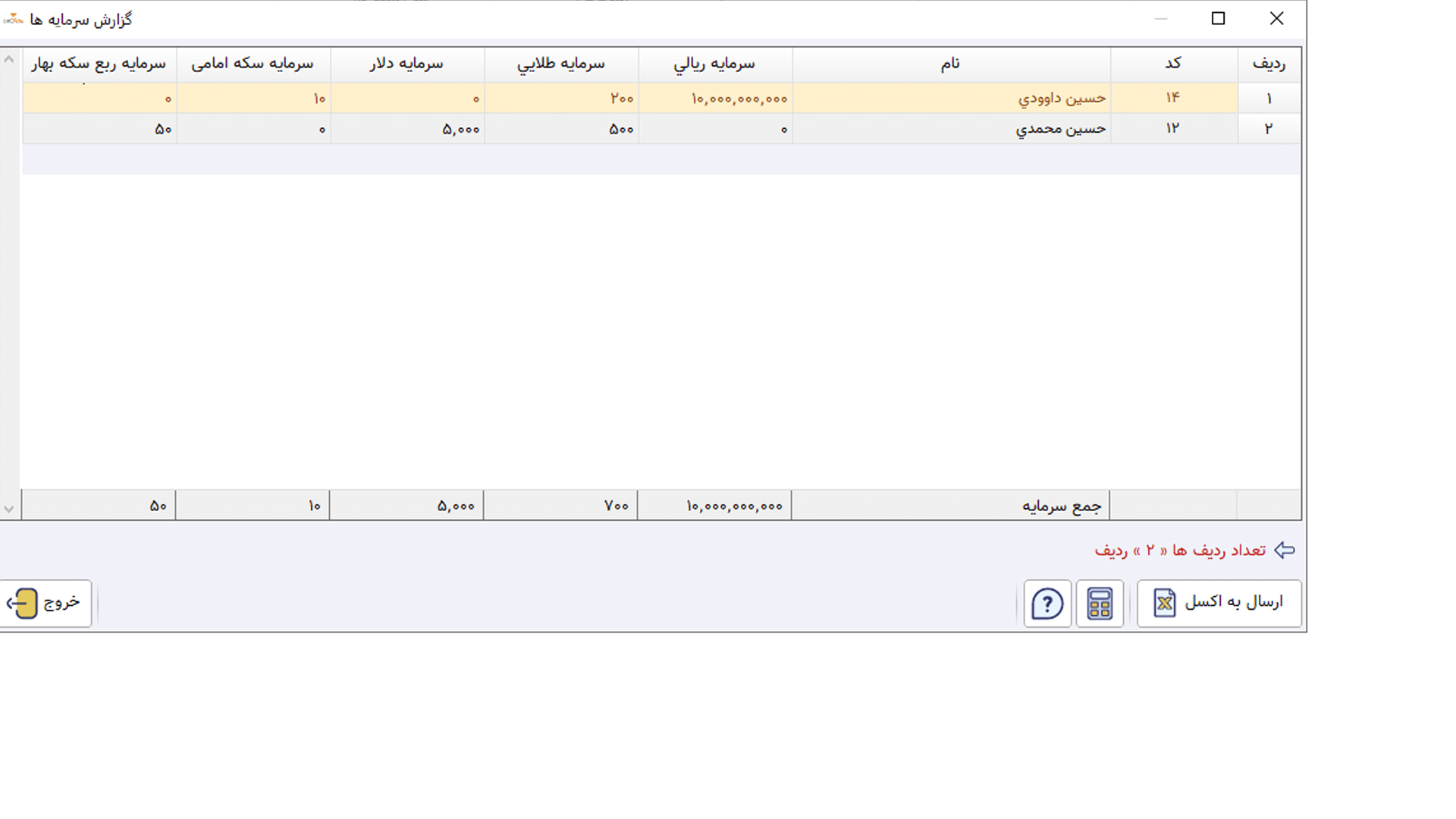Click the exit door icon
The height and width of the screenshot is (819, 1456).
point(23,604)
